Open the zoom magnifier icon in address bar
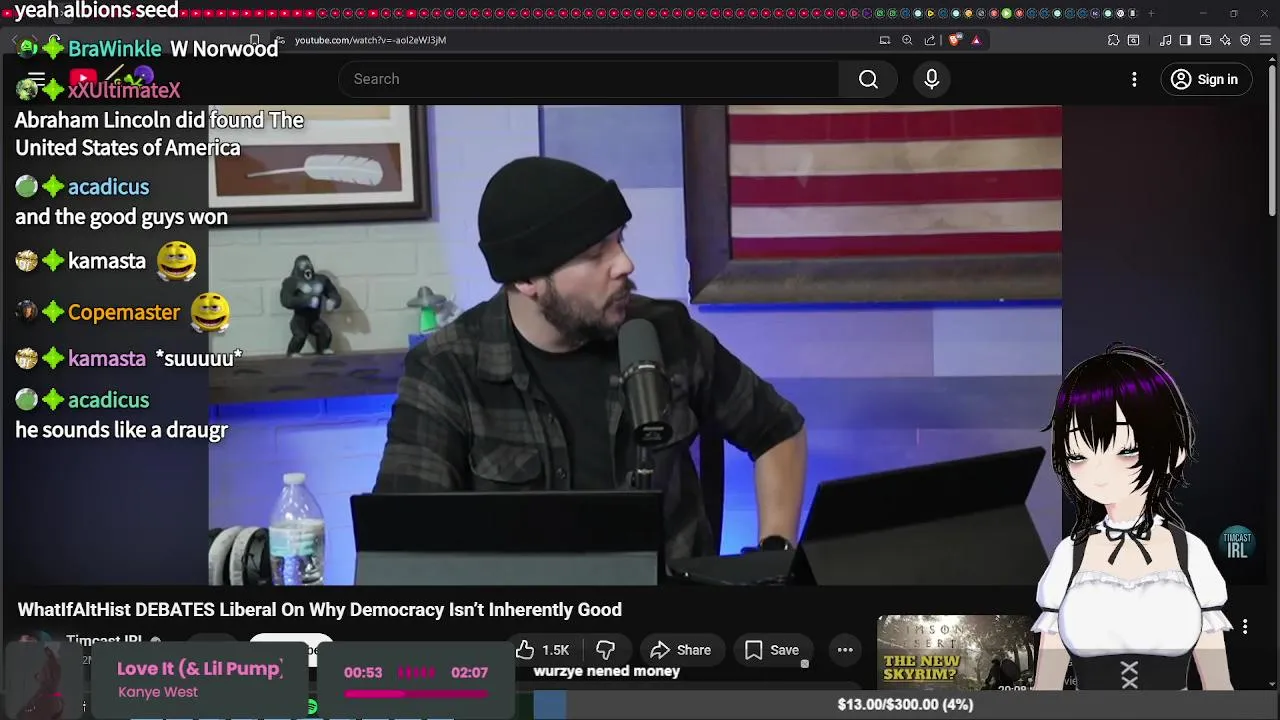Viewport: 1280px width, 720px height. (x=907, y=40)
